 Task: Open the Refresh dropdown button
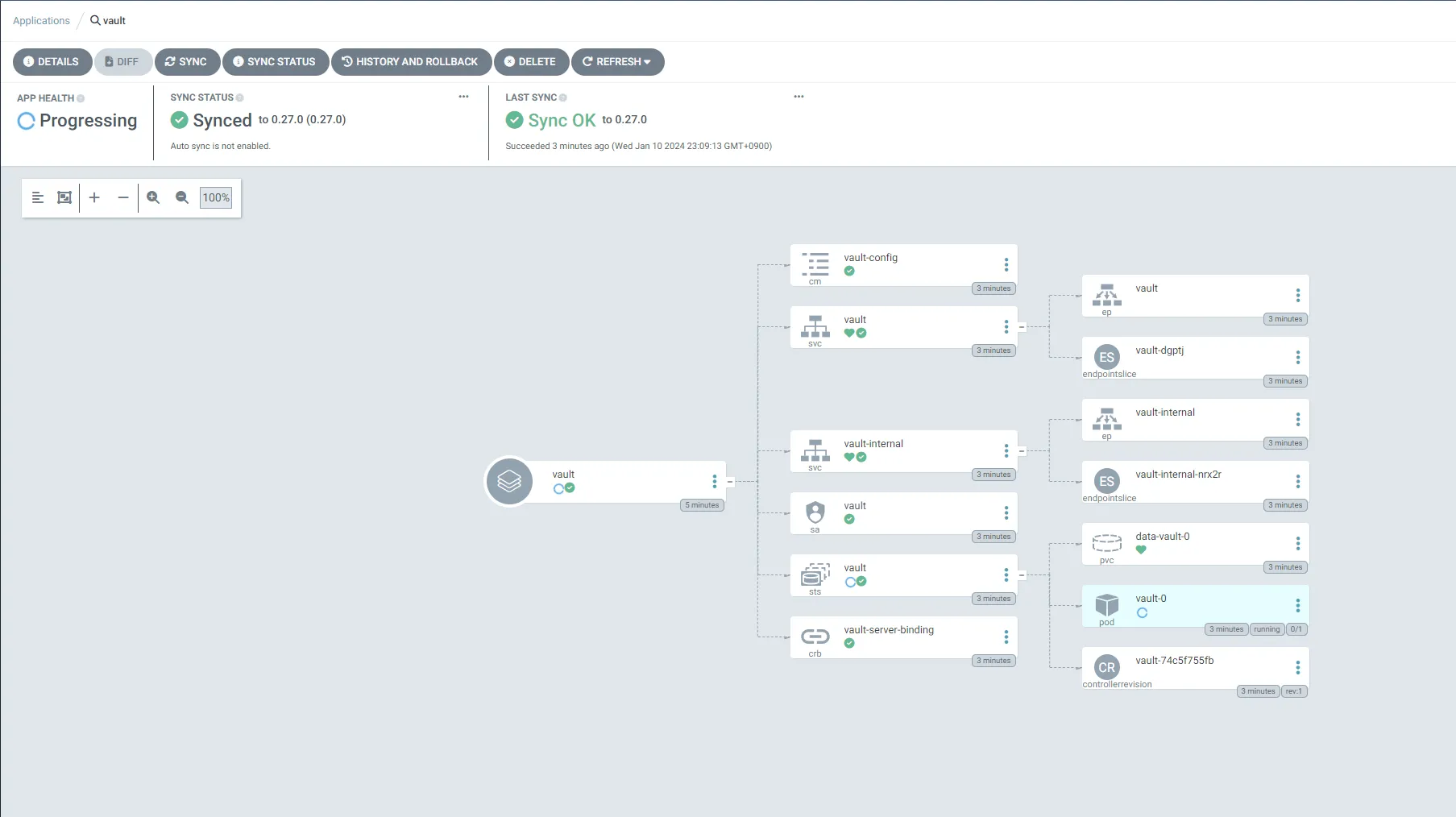pos(617,62)
